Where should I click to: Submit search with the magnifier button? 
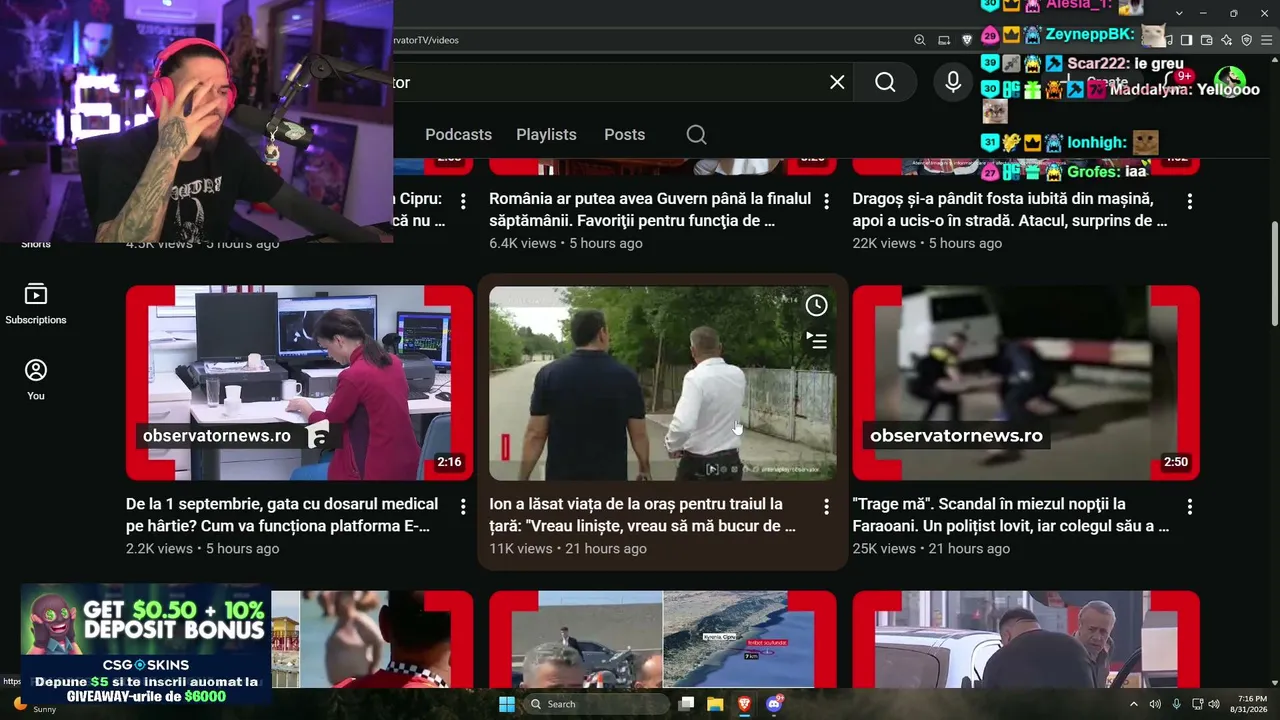tap(885, 82)
